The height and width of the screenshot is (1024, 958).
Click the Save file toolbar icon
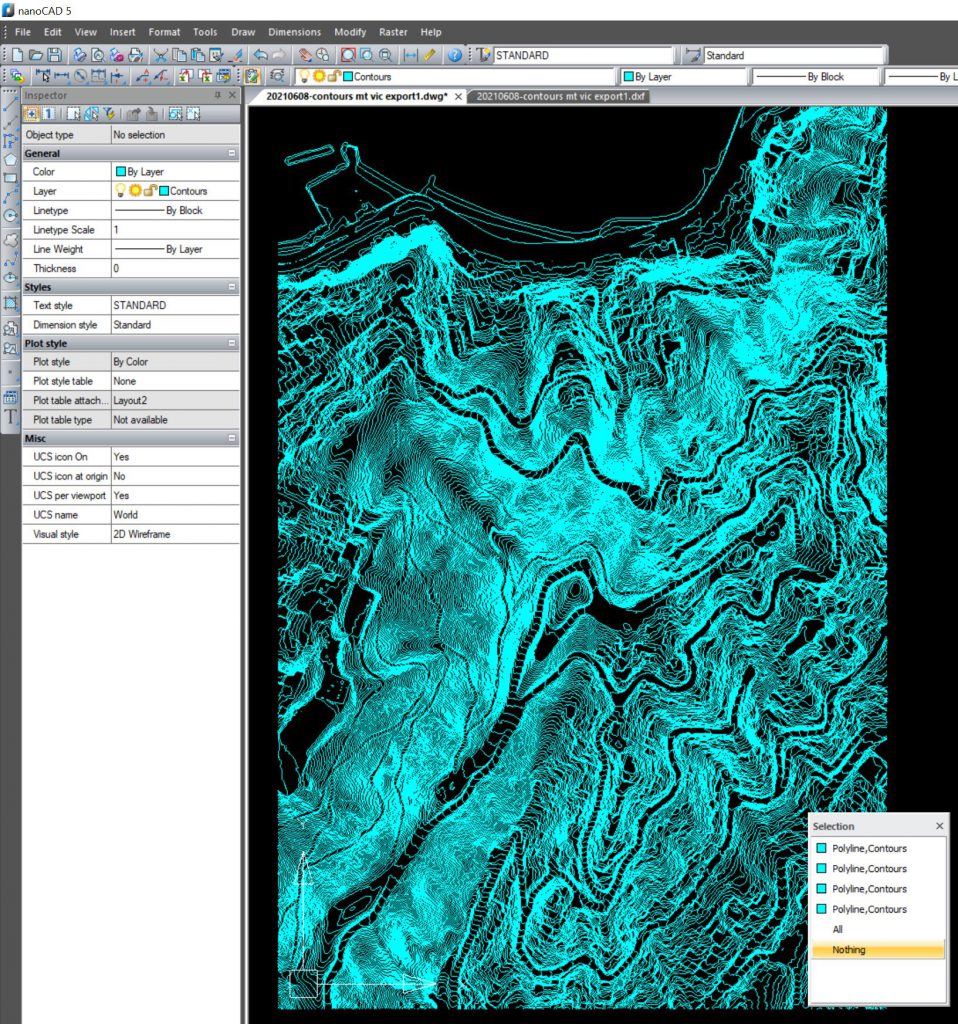[54, 56]
